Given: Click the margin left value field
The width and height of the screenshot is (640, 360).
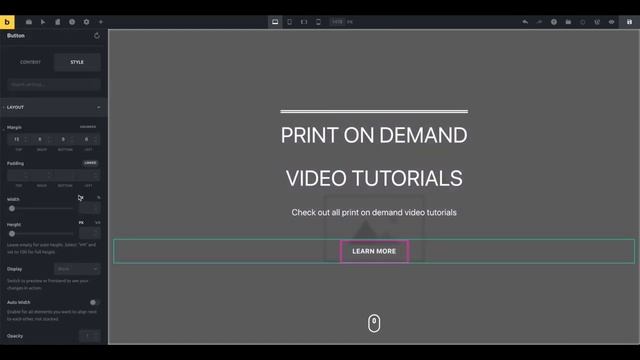Looking at the screenshot, I should pos(89,140).
